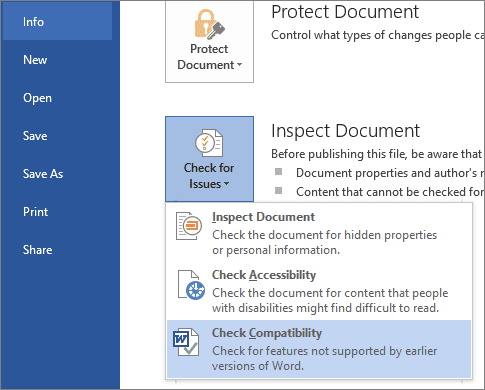Select the Info tab in Backstage
Viewport: 485px width, 390px height.
pos(57,22)
